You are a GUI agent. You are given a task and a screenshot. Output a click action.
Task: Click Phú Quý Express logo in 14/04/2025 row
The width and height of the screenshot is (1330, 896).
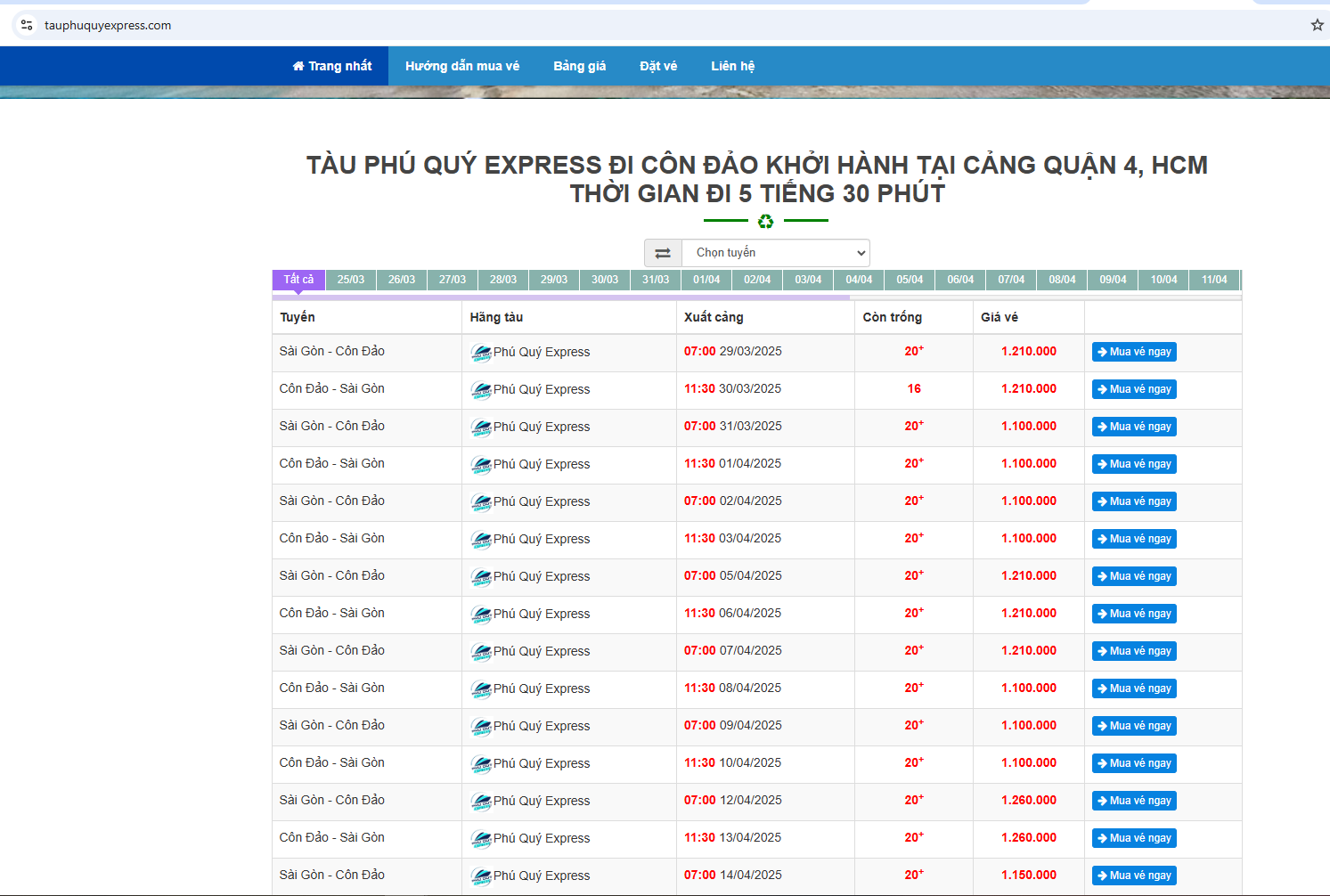(481, 876)
